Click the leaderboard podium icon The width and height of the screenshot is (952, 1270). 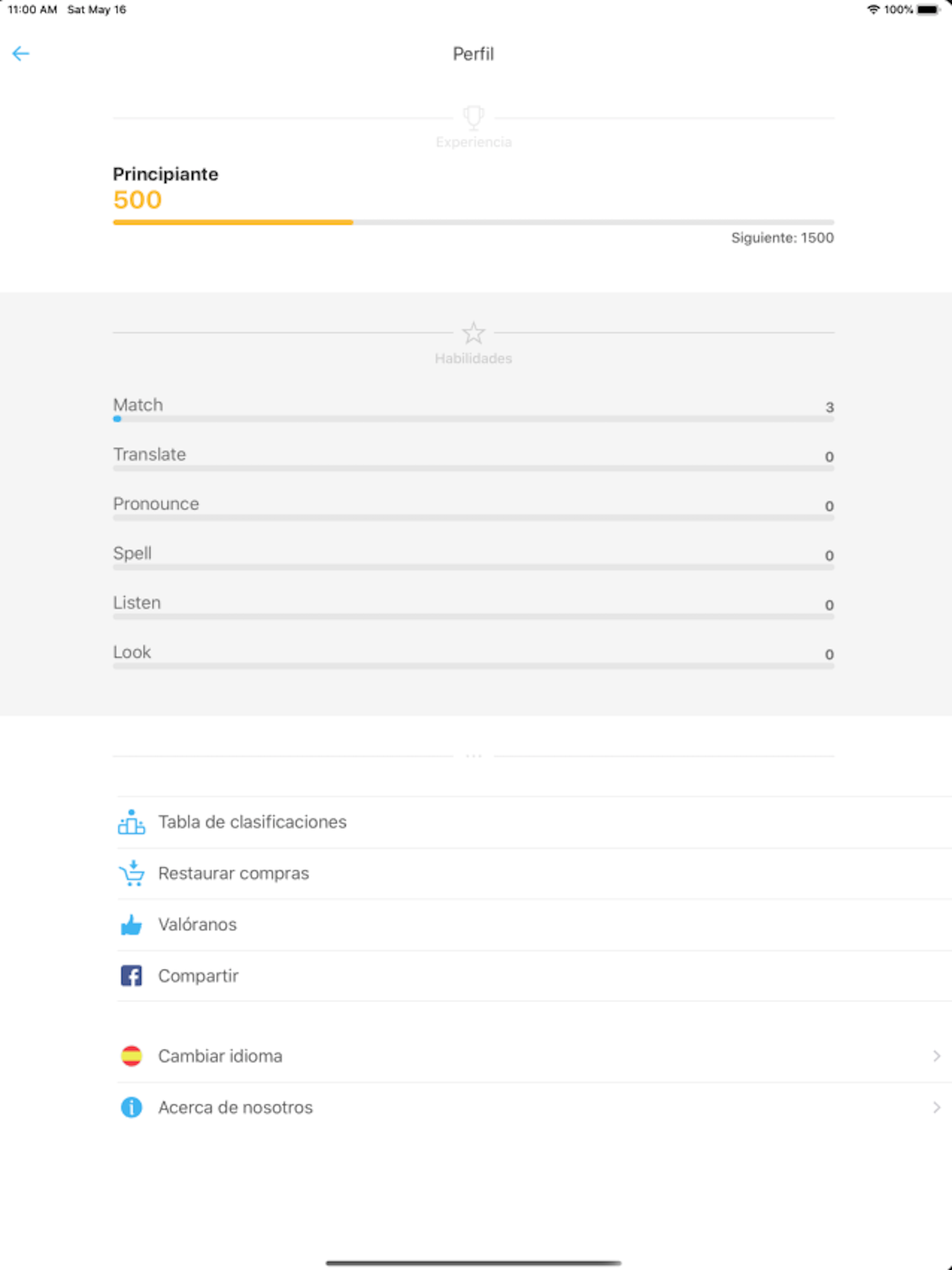click(131, 821)
